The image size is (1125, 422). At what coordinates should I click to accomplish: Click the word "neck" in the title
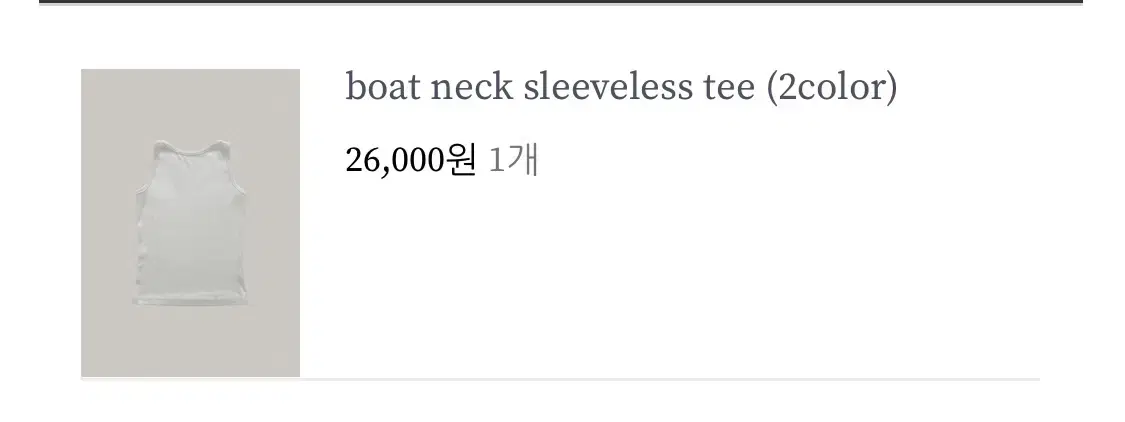(x=471, y=88)
